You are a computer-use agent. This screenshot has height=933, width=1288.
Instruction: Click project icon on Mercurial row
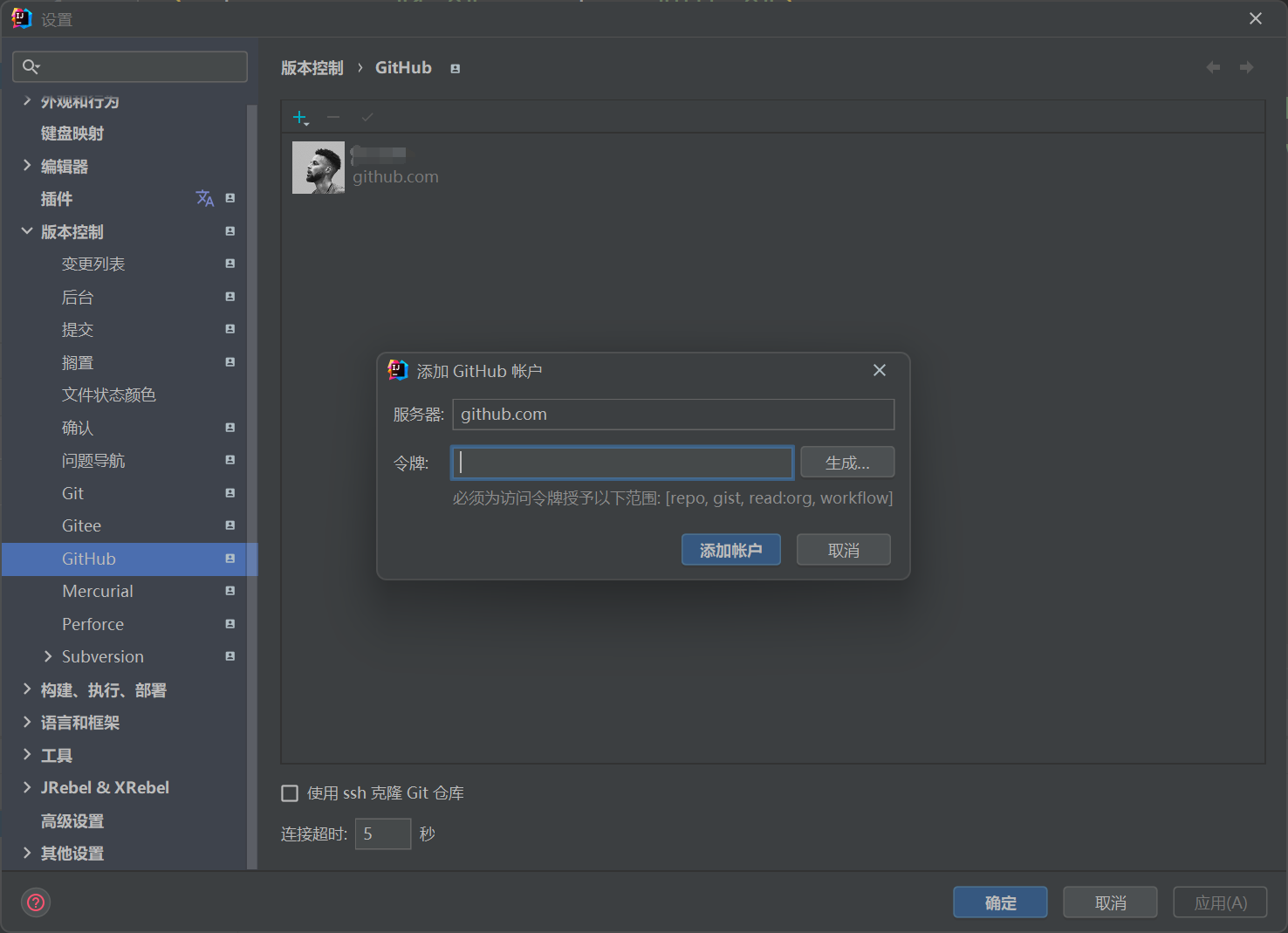tap(230, 591)
